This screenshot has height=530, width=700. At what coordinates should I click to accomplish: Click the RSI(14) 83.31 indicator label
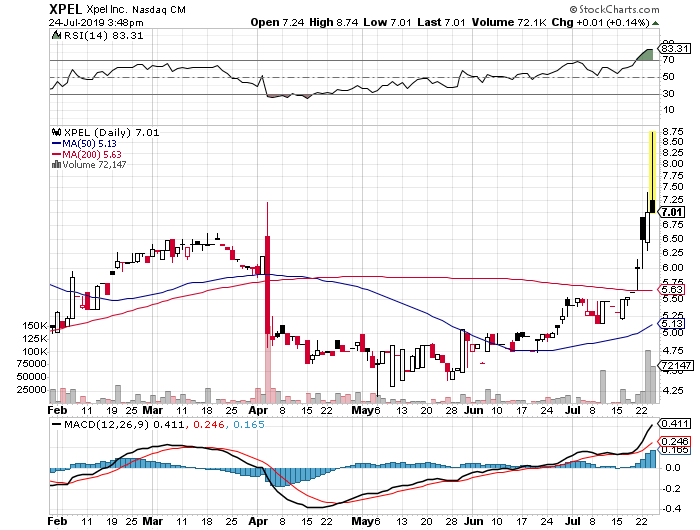pyautogui.click(x=103, y=36)
